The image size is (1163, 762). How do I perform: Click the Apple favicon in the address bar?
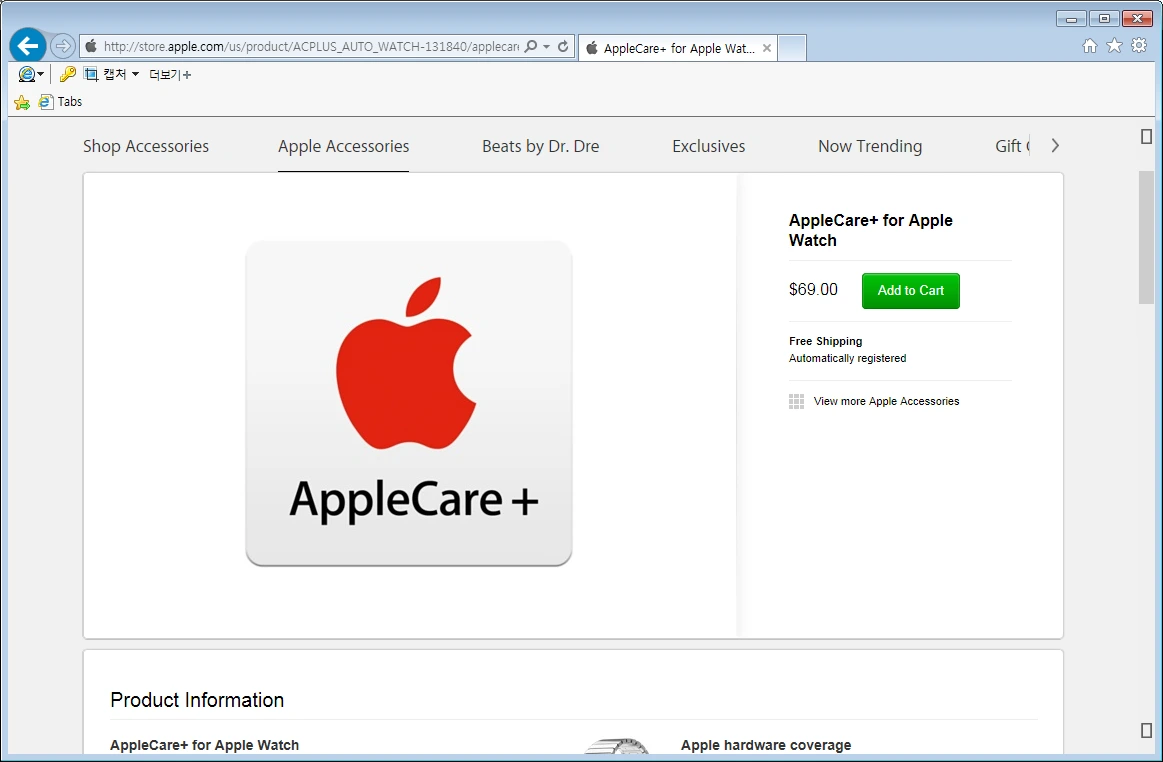point(91,46)
